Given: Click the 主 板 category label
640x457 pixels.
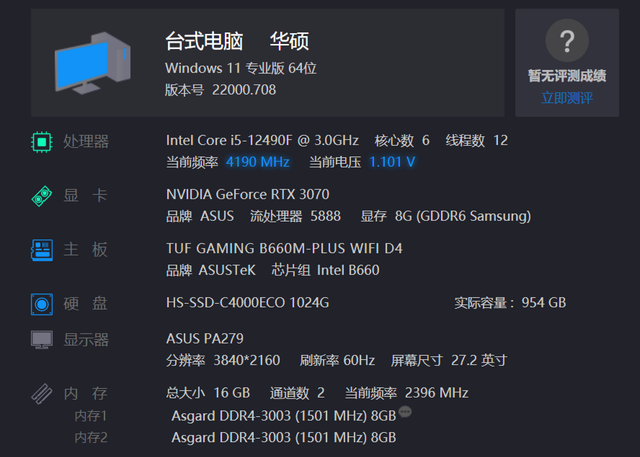Looking at the screenshot, I should (x=85, y=250).
